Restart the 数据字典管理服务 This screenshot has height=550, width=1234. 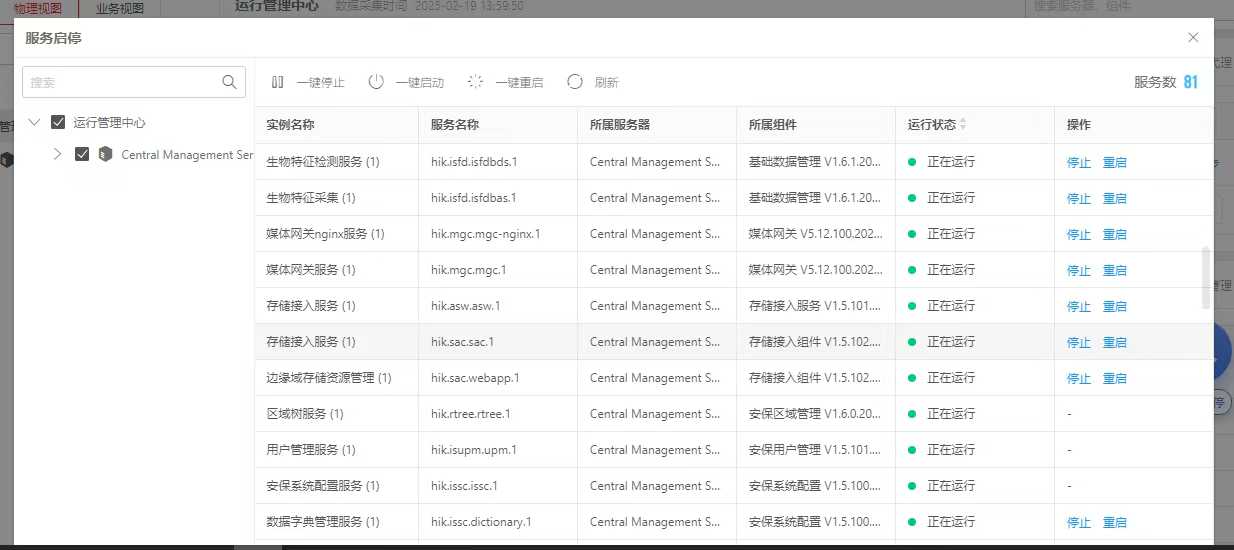[x=1115, y=522]
